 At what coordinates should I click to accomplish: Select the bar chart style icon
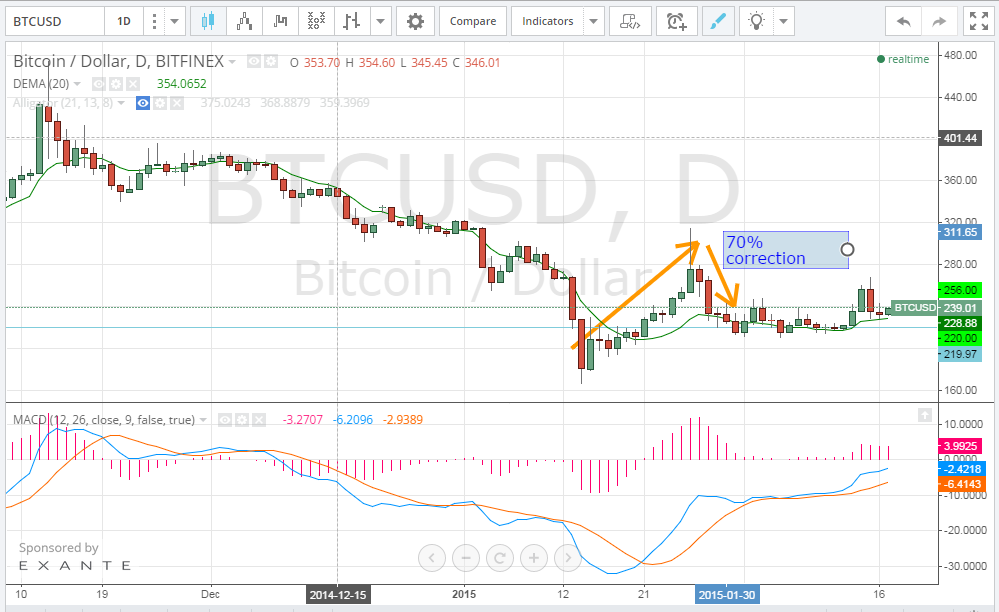(351, 20)
